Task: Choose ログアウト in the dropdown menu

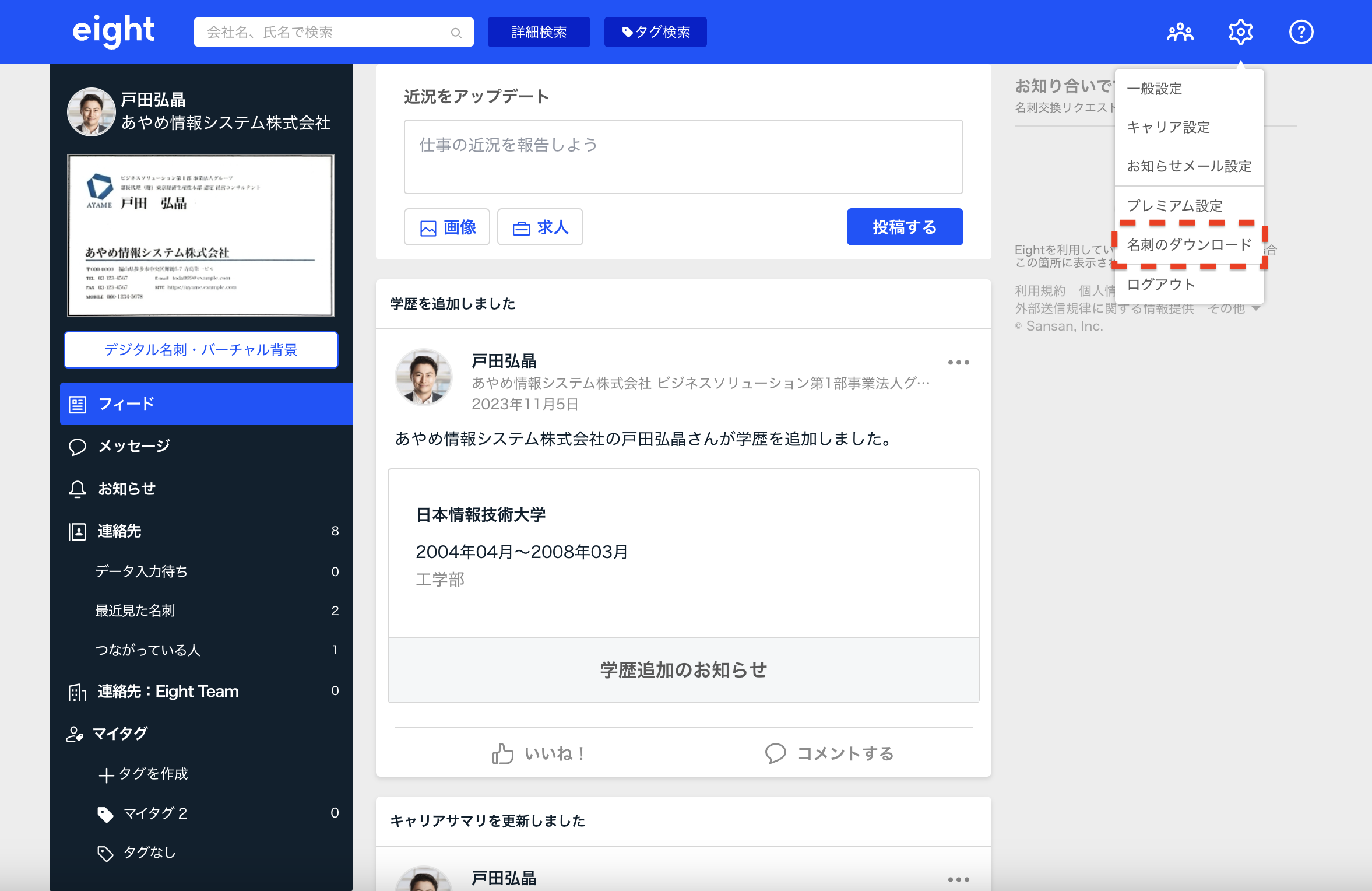Action: [x=1160, y=285]
